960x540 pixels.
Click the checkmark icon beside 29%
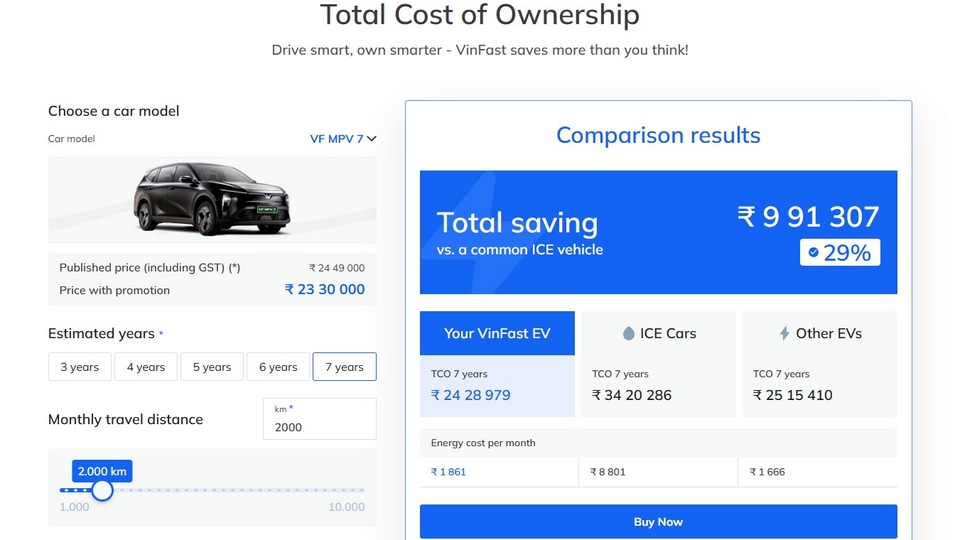(813, 252)
